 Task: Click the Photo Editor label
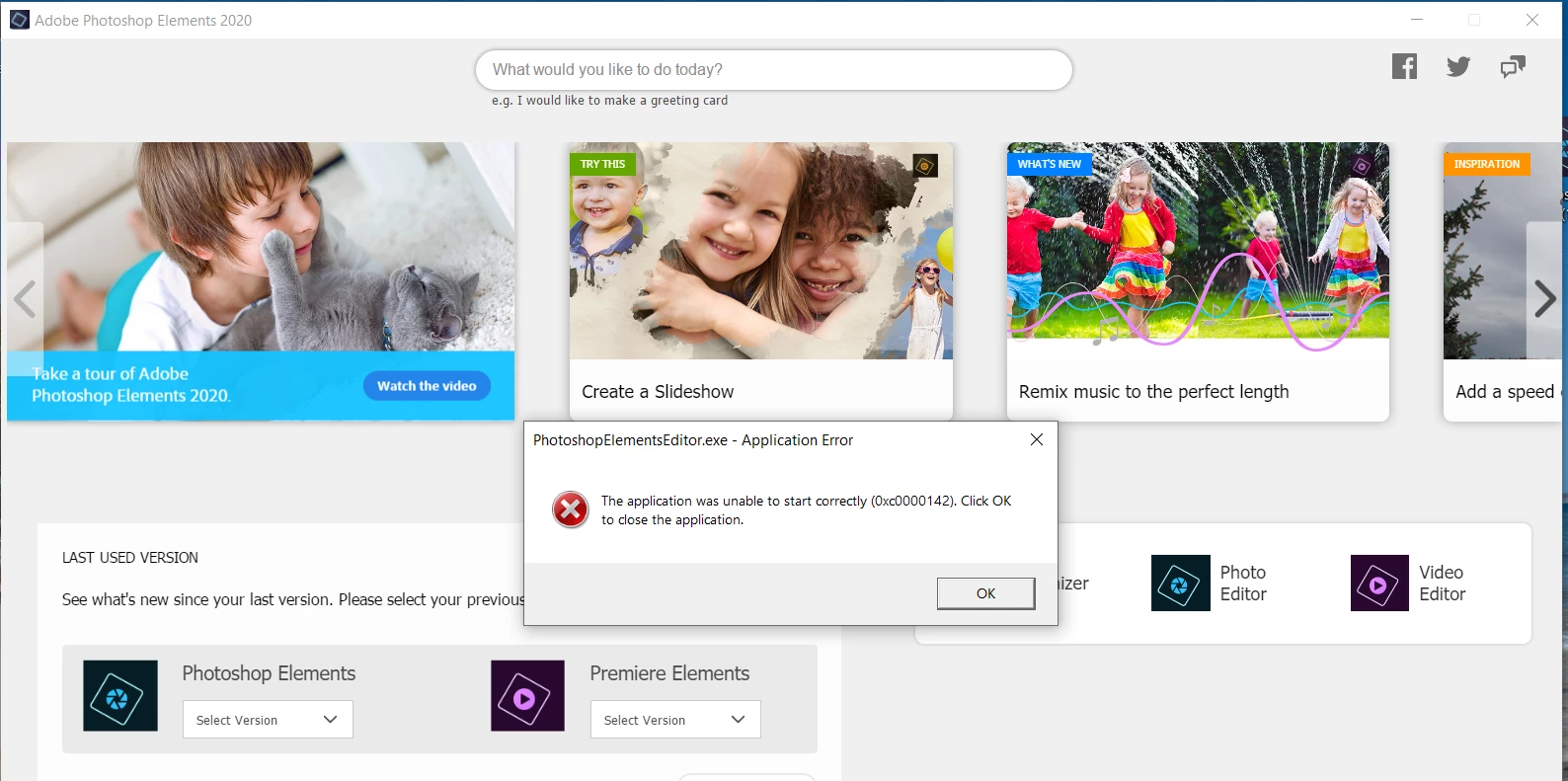[1243, 584]
